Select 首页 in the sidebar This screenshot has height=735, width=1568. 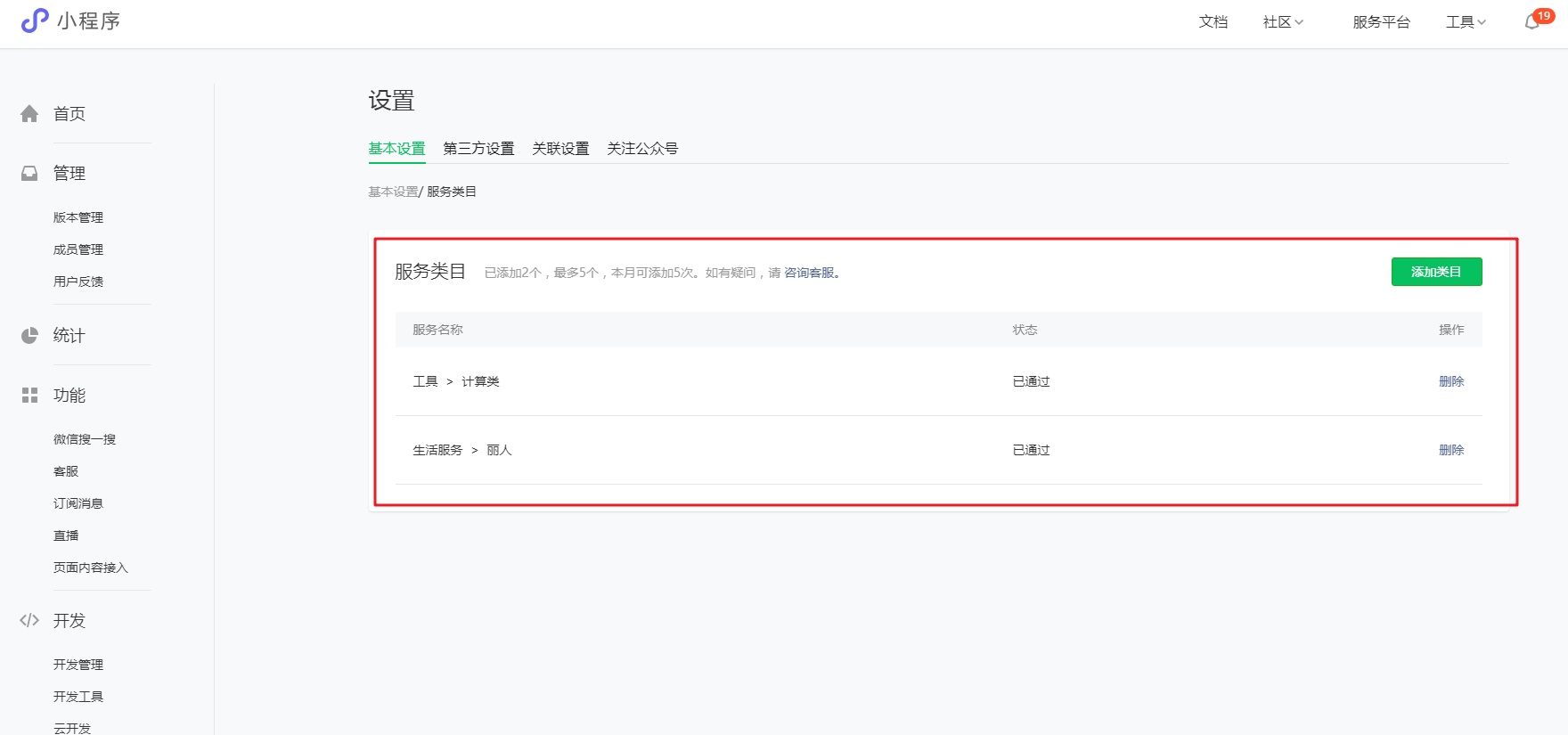(69, 114)
